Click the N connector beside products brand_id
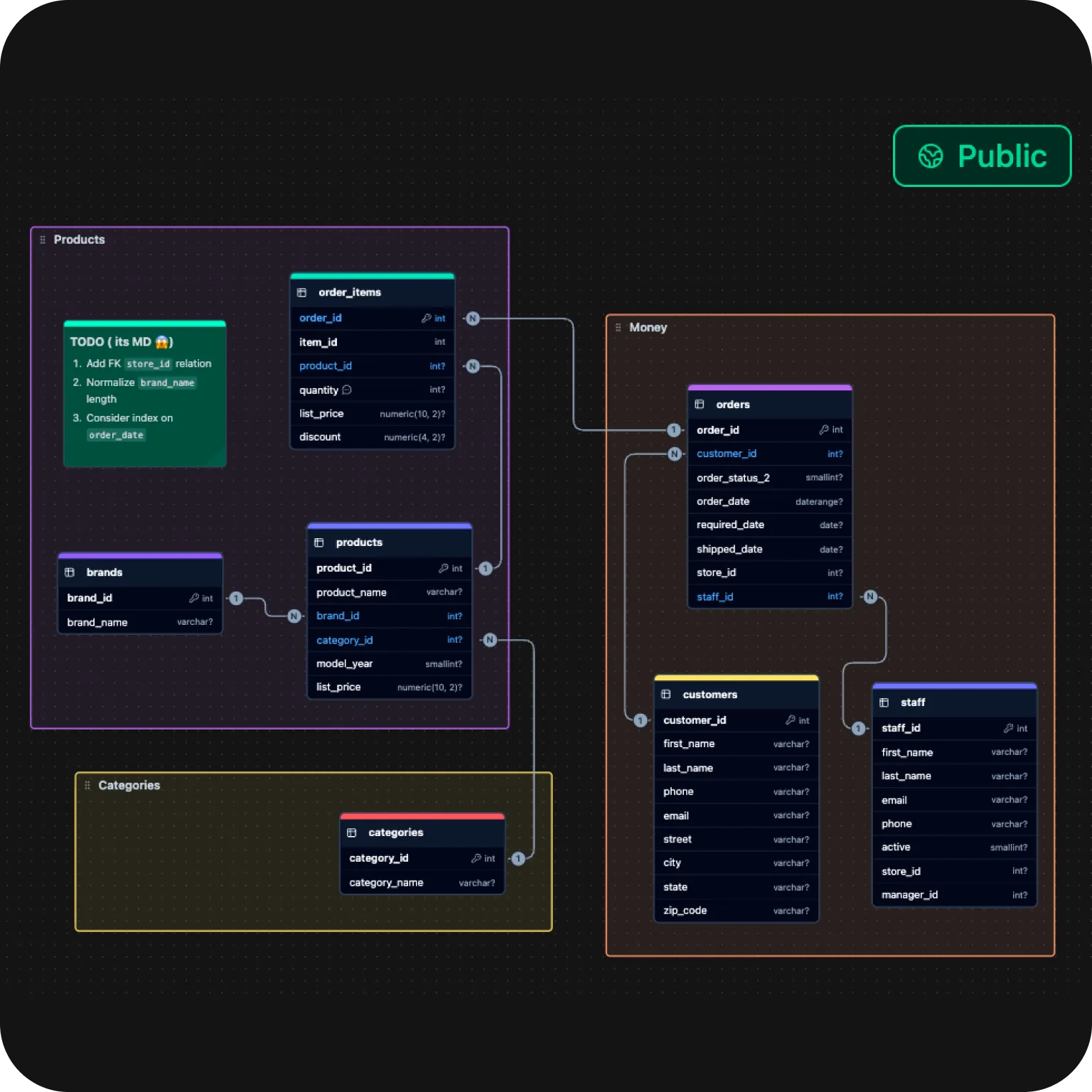Screen dimensions: 1092x1092 click(x=294, y=616)
